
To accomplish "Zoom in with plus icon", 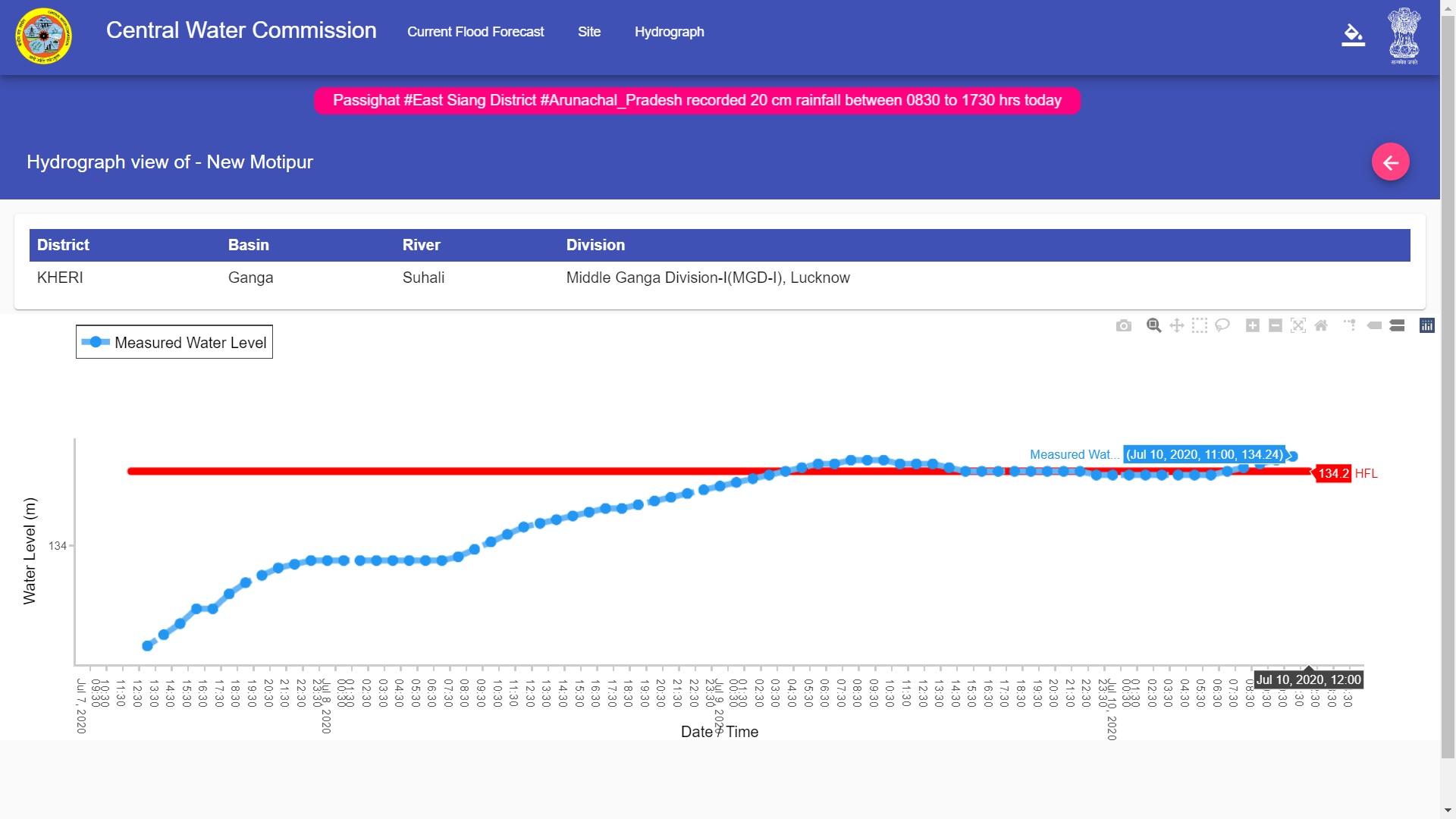I will (x=1252, y=325).
